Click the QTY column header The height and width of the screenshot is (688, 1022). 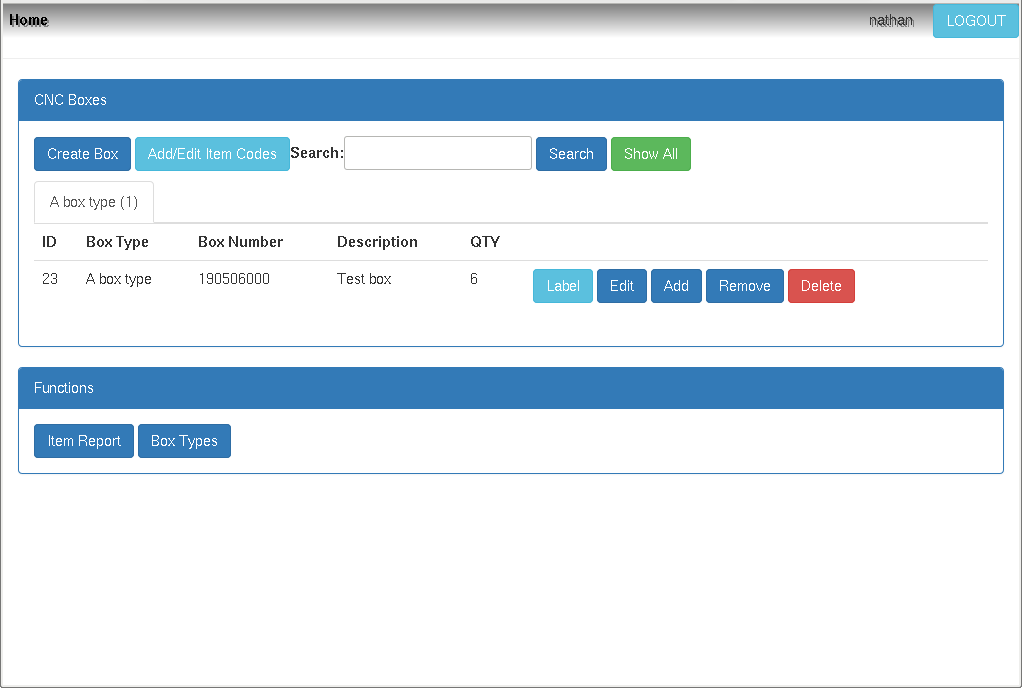pos(485,242)
